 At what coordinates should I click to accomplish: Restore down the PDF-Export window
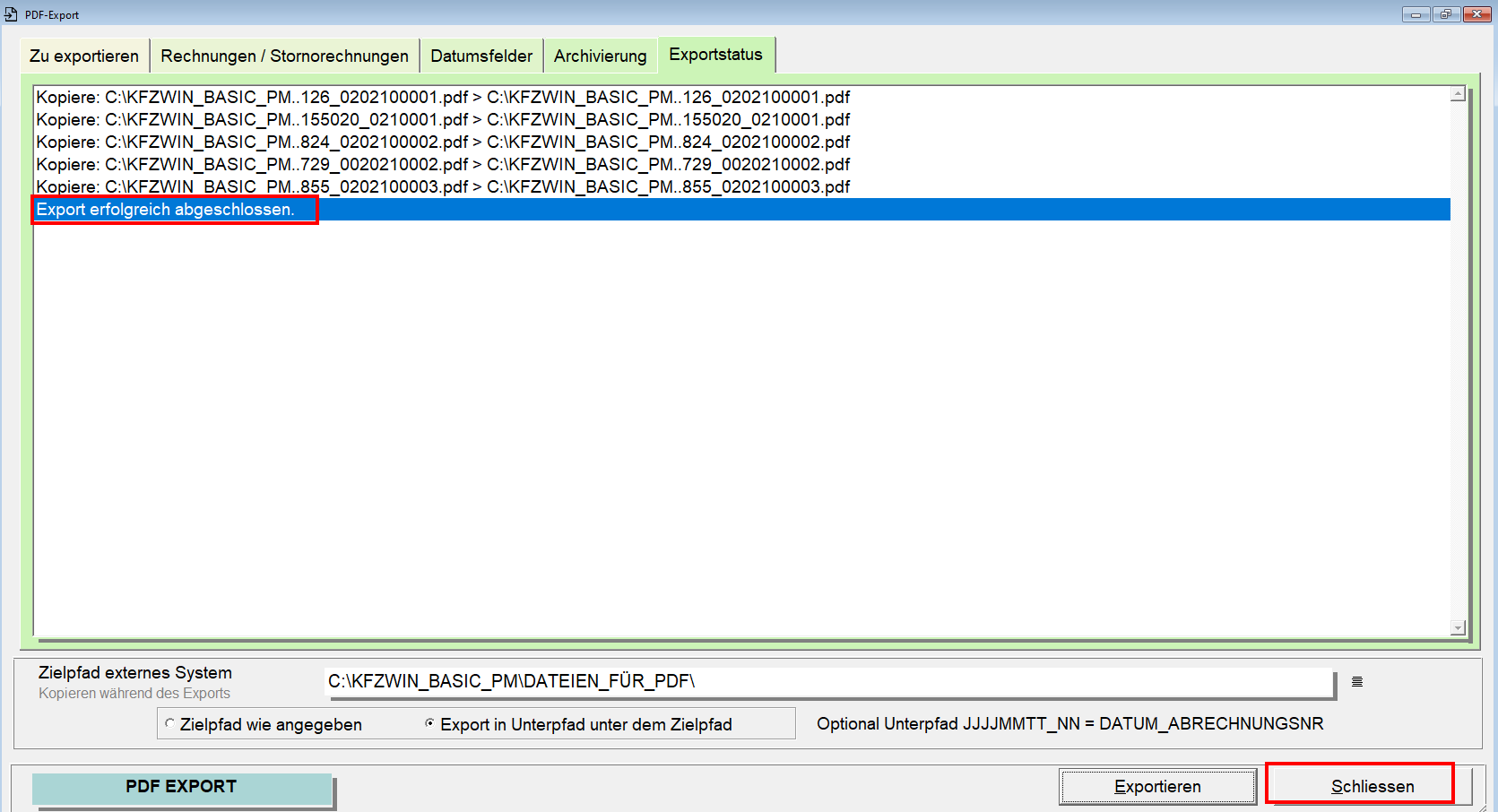tap(1446, 14)
